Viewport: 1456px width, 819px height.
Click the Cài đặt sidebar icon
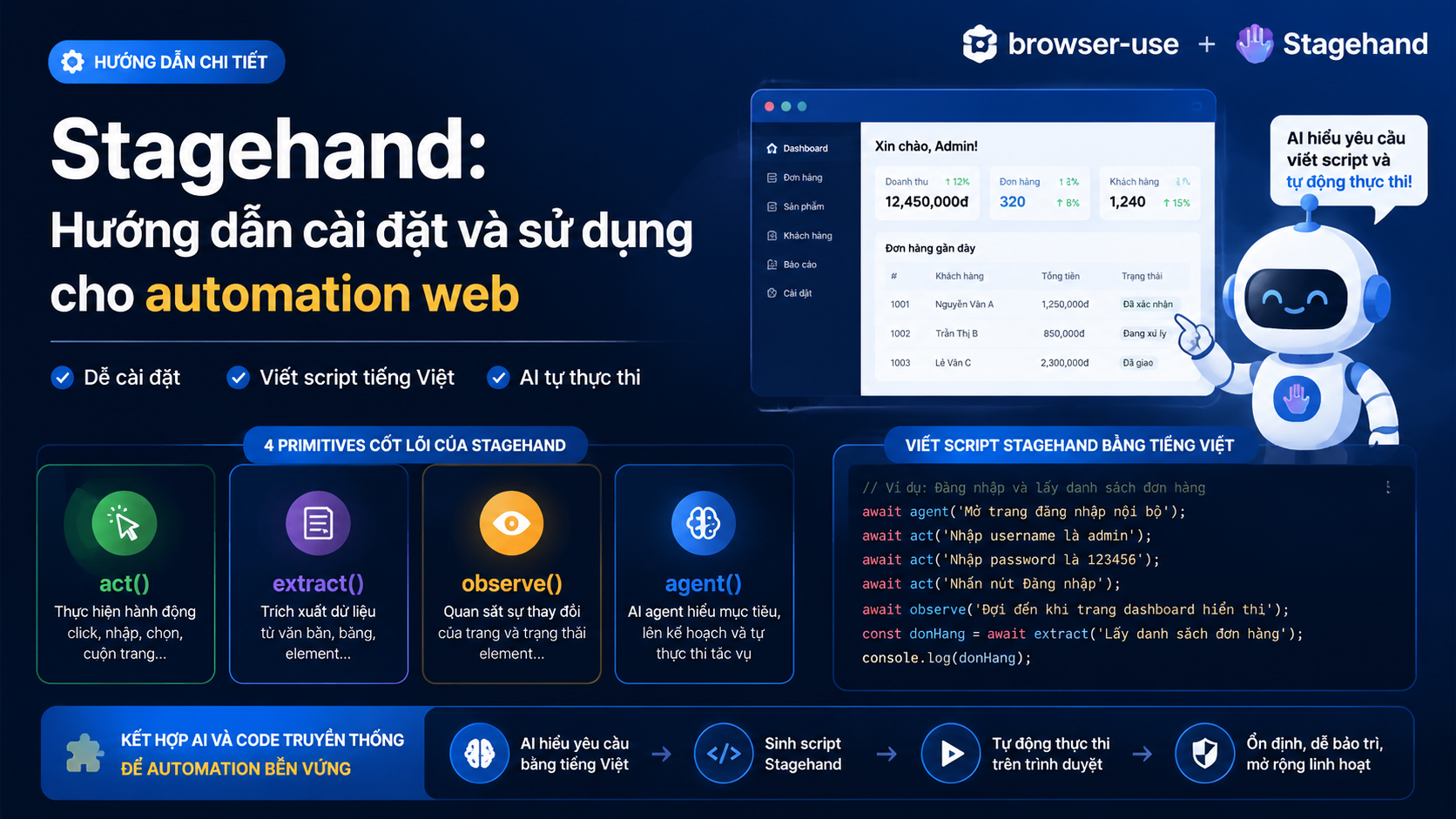pyautogui.click(x=772, y=293)
